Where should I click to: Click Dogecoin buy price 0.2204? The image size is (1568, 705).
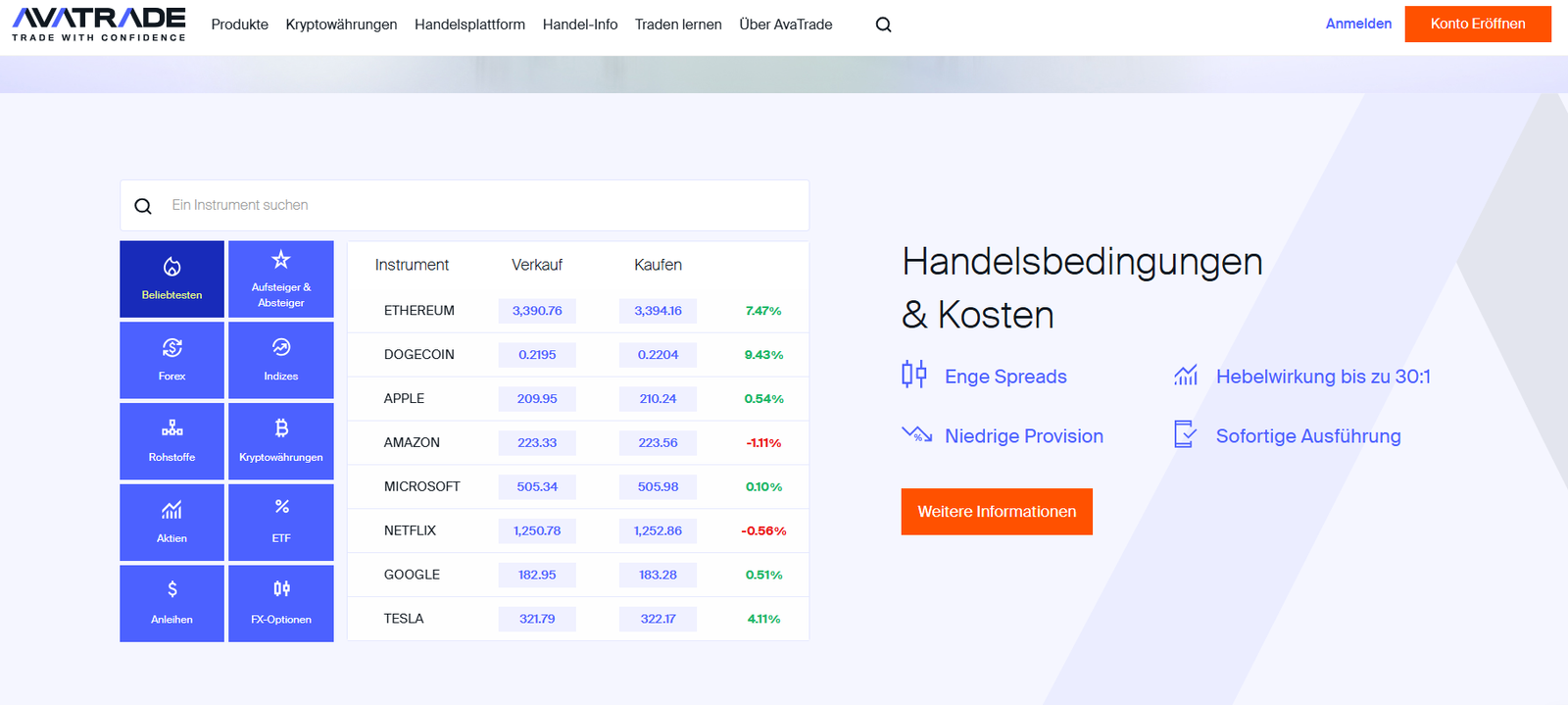click(658, 355)
